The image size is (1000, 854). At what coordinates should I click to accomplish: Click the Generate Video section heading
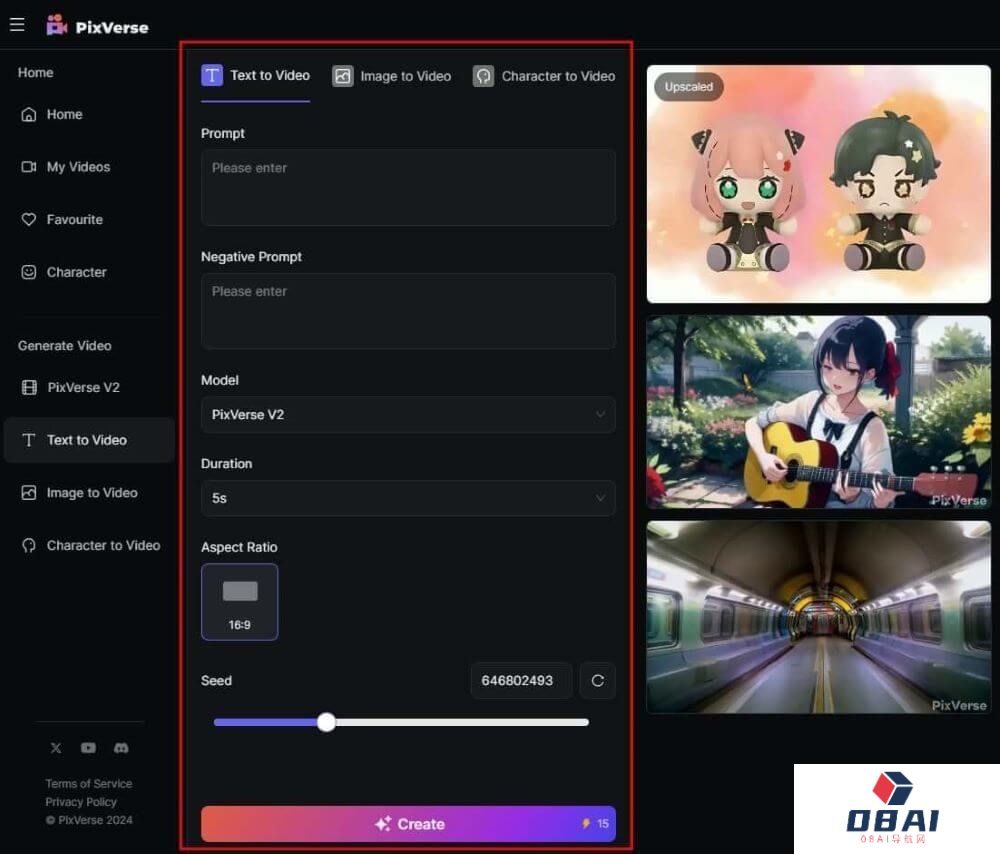pyautogui.click(x=64, y=346)
